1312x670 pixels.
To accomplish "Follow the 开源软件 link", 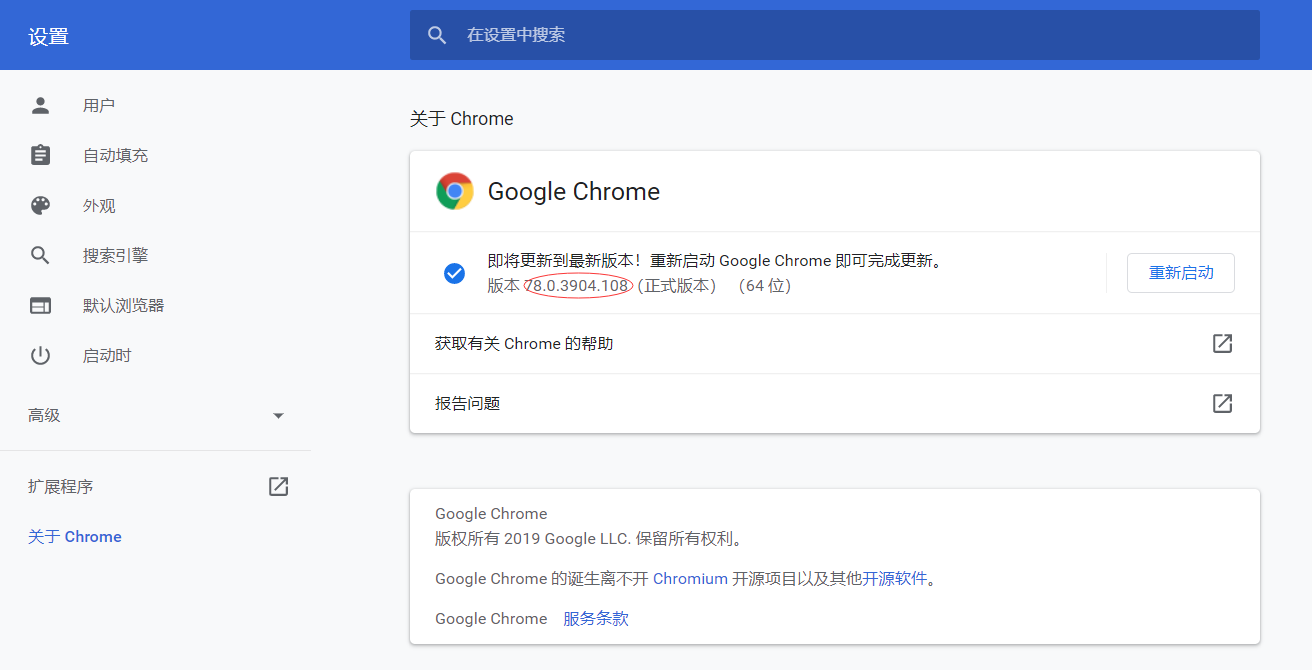I will 895,578.
